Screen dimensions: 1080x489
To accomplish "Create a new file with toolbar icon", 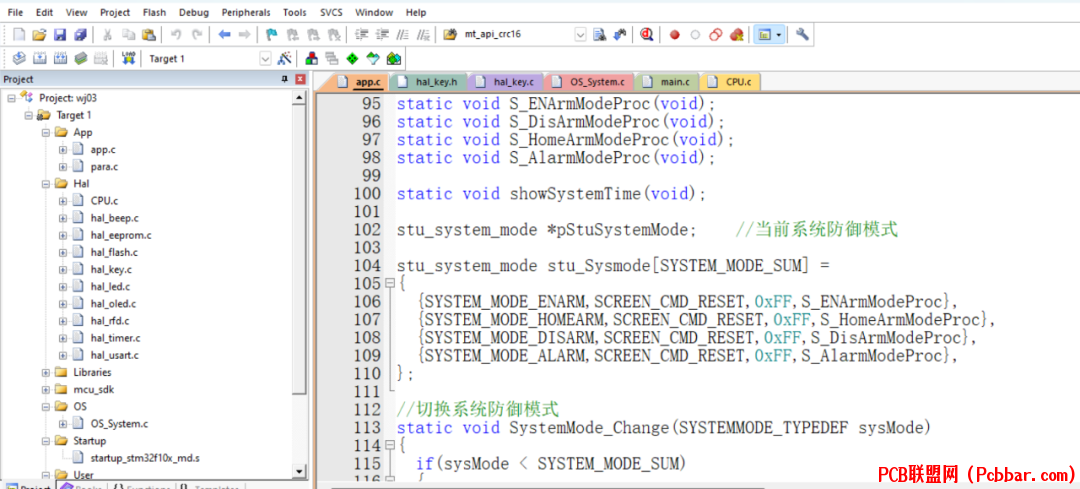I will click(x=19, y=34).
